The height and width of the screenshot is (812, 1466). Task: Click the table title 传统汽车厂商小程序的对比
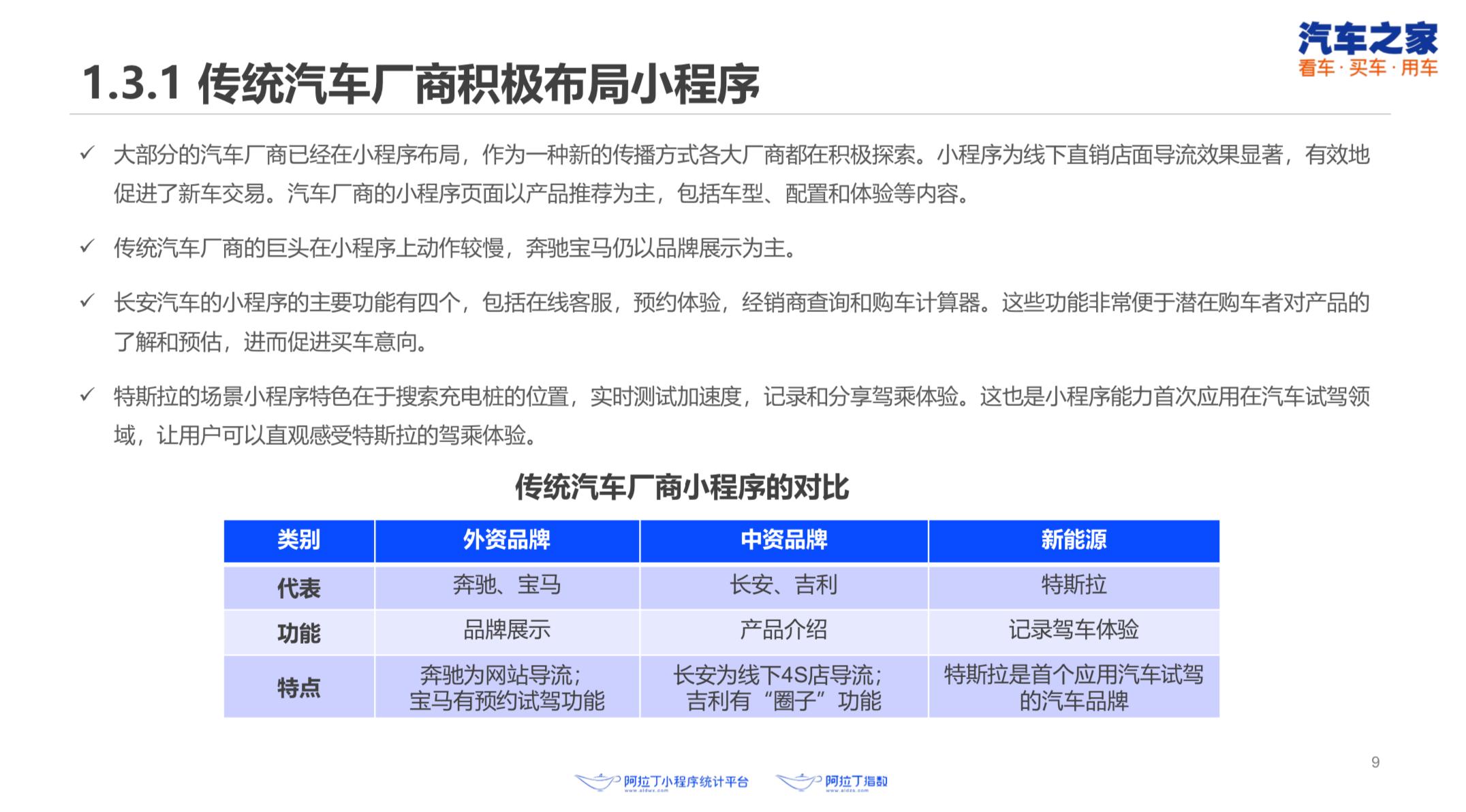click(x=681, y=488)
